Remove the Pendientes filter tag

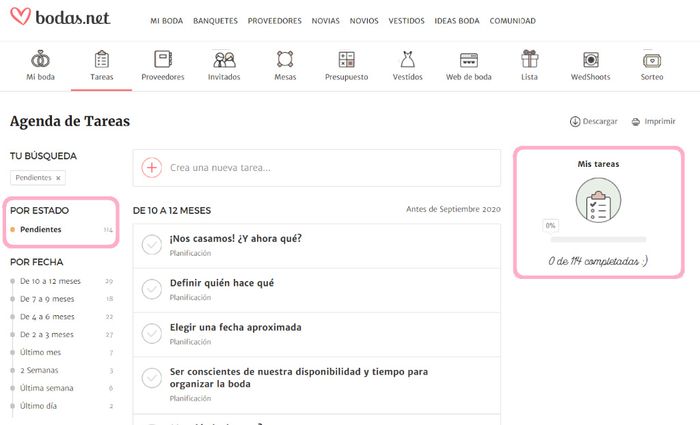point(58,178)
